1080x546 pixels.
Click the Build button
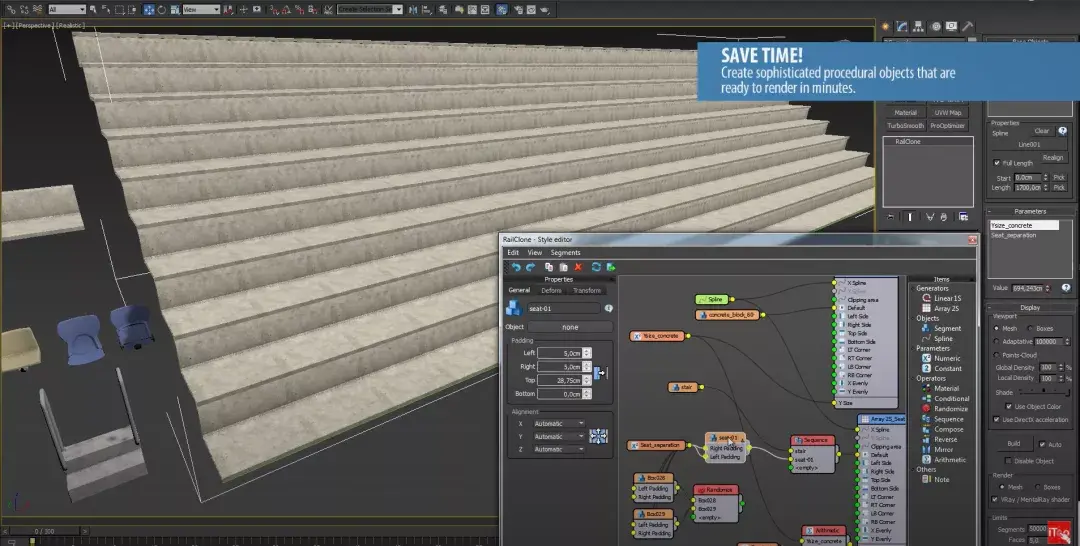click(x=1013, y=443)
